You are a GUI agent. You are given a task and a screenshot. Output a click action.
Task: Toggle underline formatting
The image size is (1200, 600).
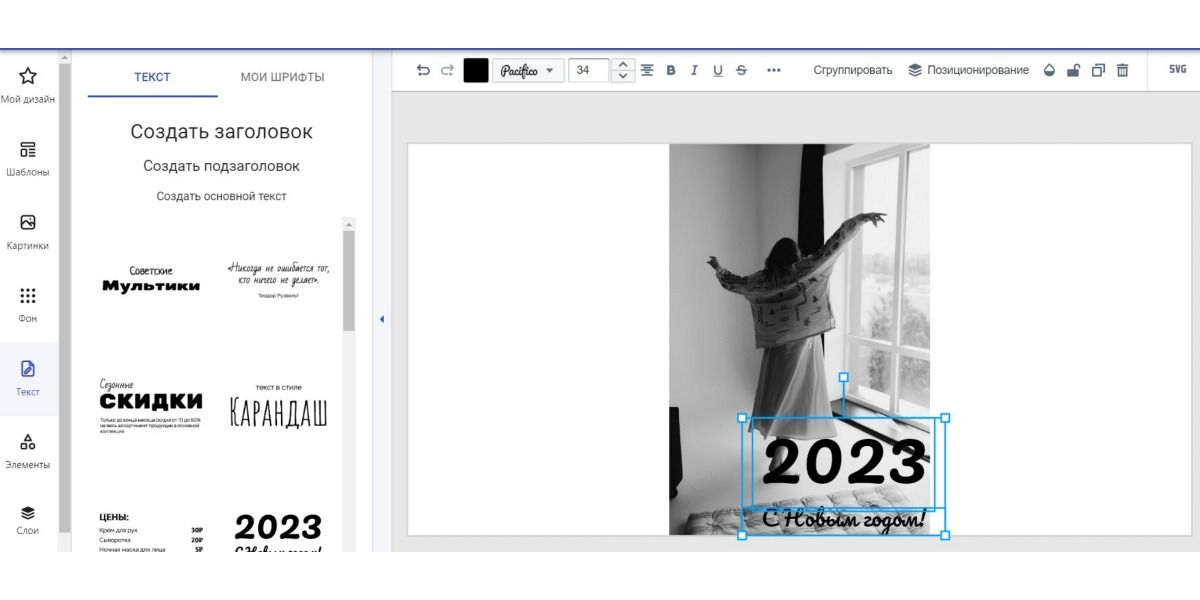point(718,70)
